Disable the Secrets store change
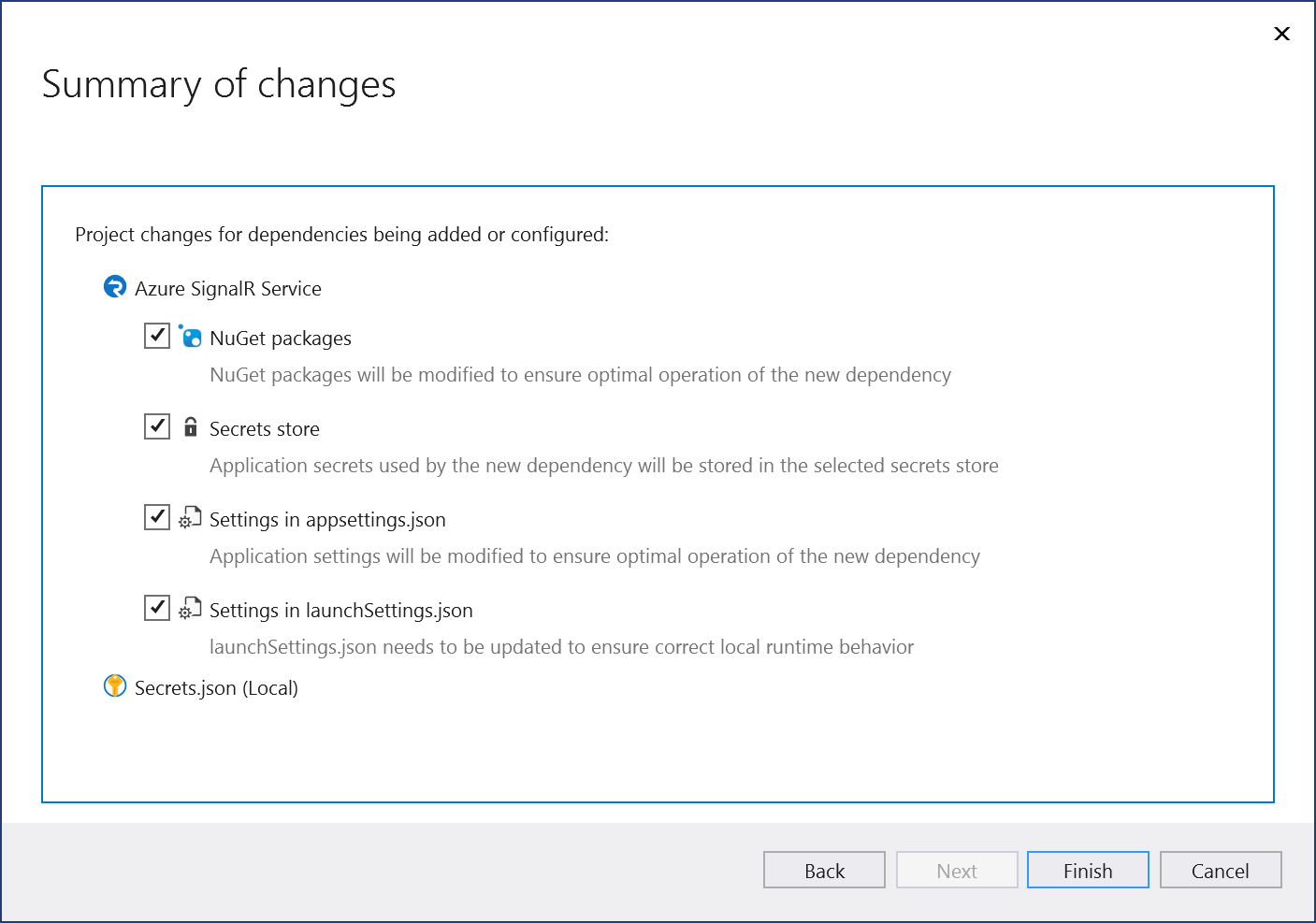 pos(156,425)
